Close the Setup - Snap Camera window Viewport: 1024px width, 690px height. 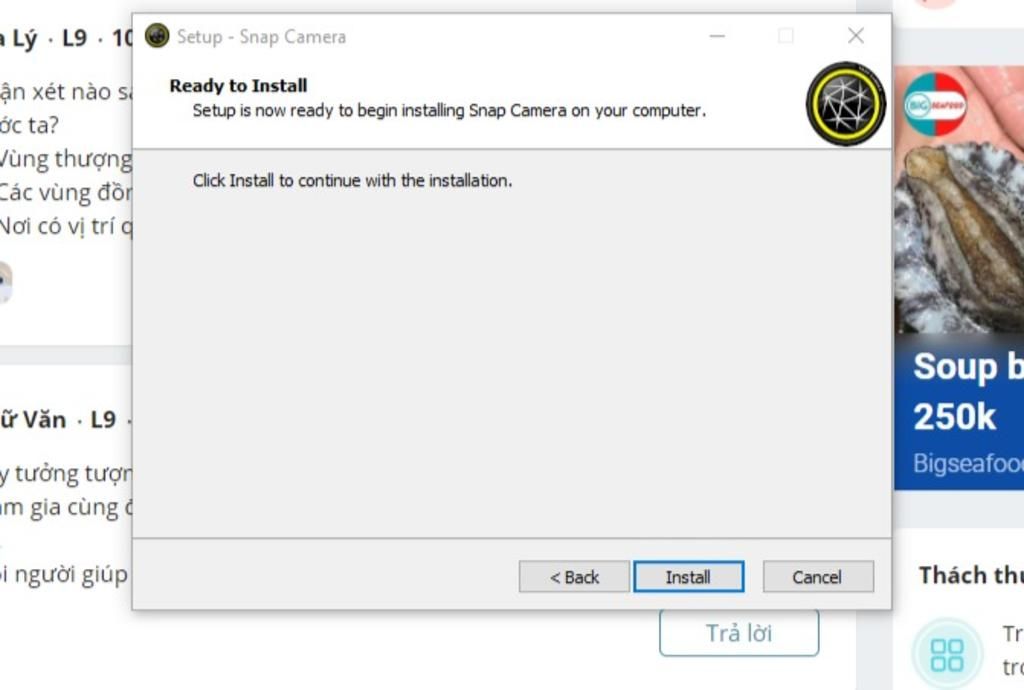click(856, 36)
